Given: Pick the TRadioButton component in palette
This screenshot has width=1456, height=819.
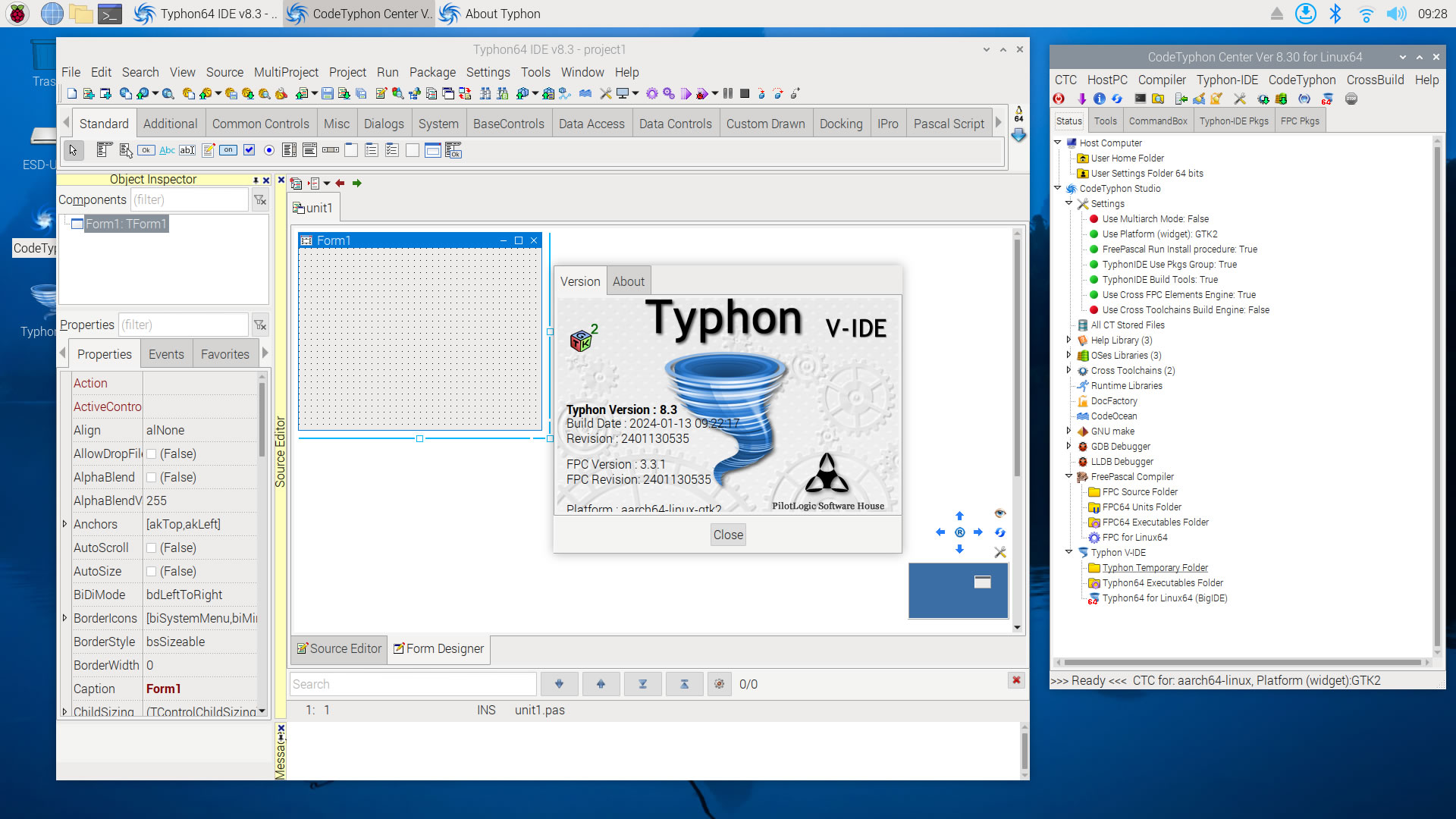Looking at the screenshot, I should pos(269,150).
